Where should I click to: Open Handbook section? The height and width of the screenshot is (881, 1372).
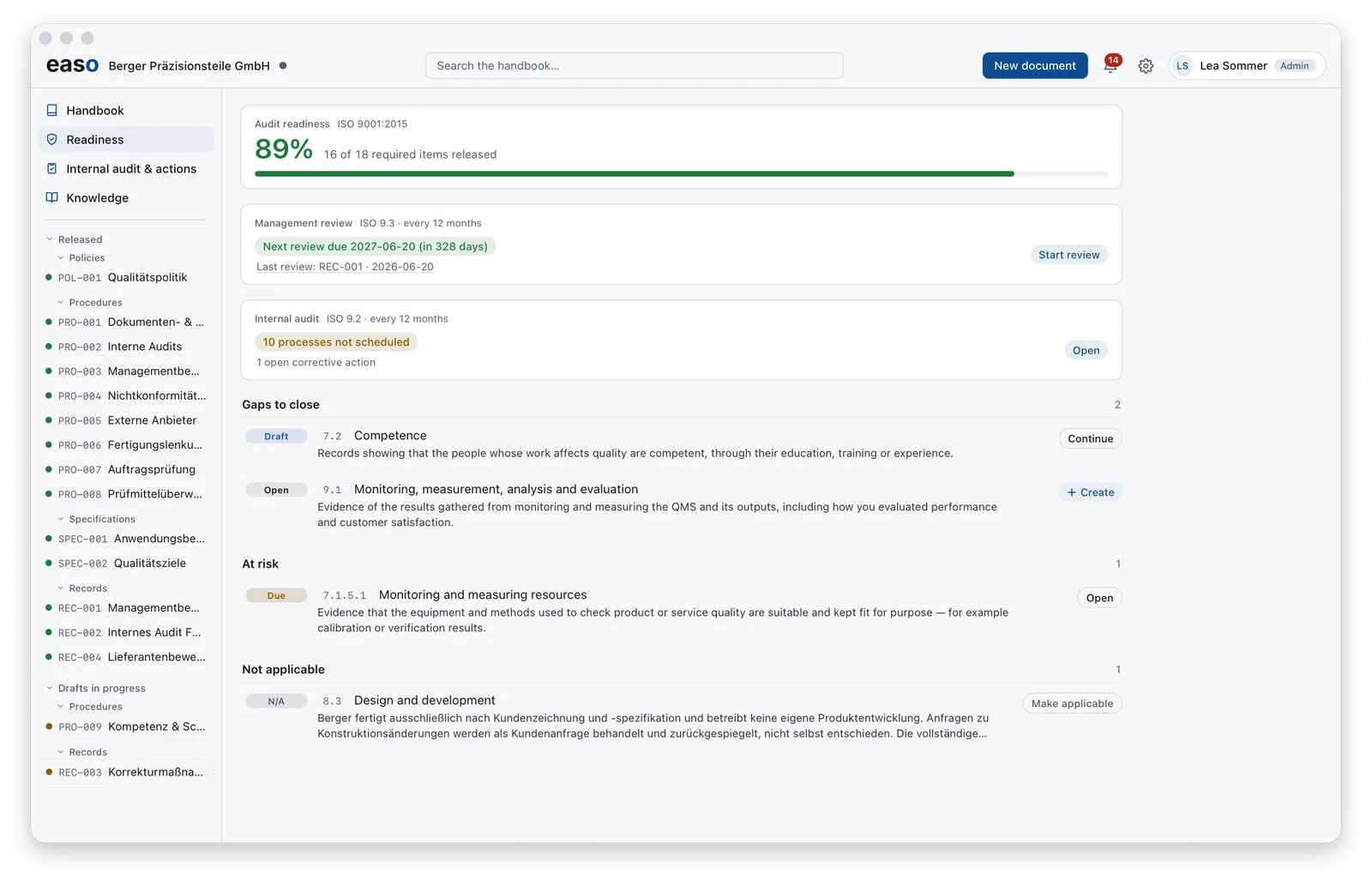pos(126,111)
